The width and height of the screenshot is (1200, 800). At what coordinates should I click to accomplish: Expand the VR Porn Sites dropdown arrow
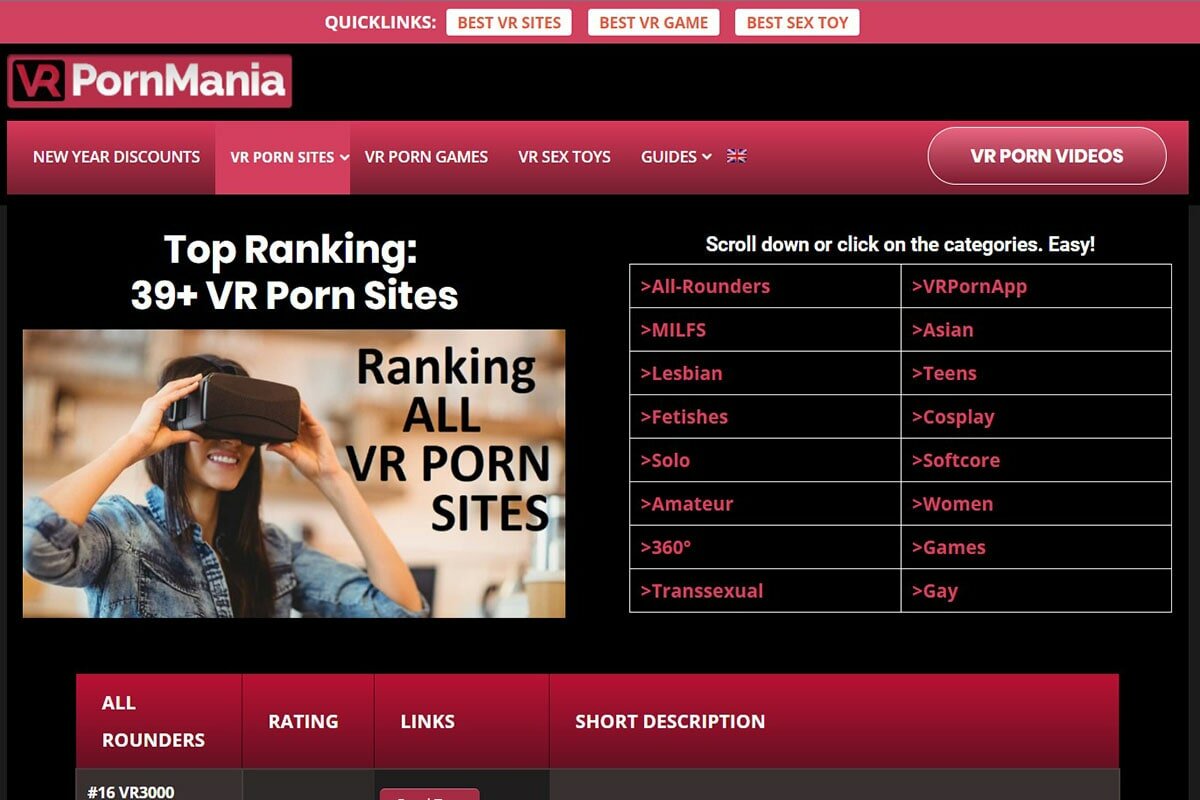(343, 157)
